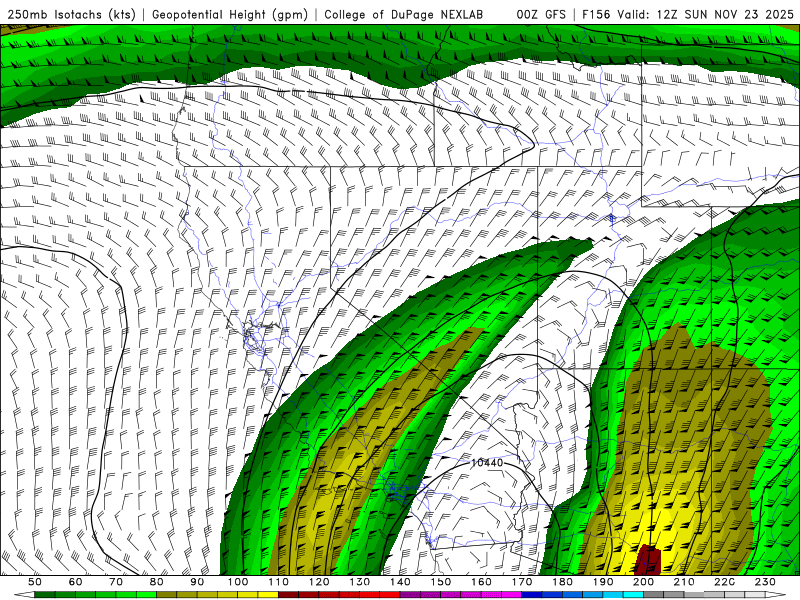Click the 210 value on the color scale
This screenshot has height=600, width=800.
(684, 582)
